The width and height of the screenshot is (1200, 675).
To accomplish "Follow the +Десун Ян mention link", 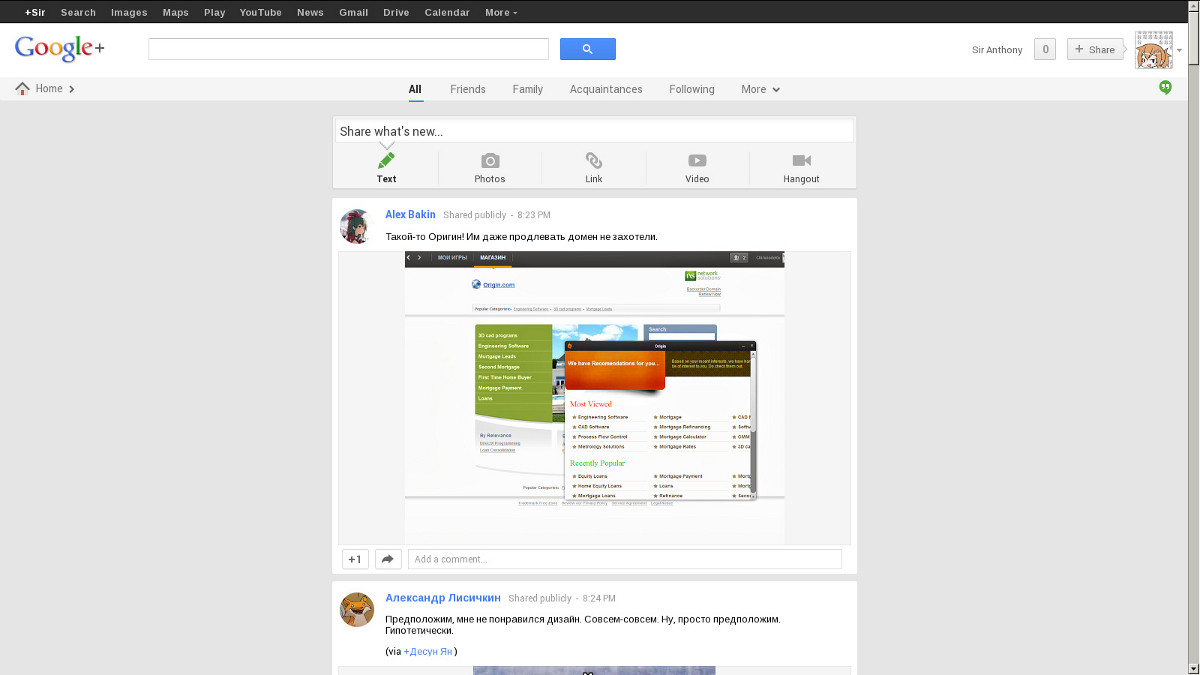I will point(428,651).
